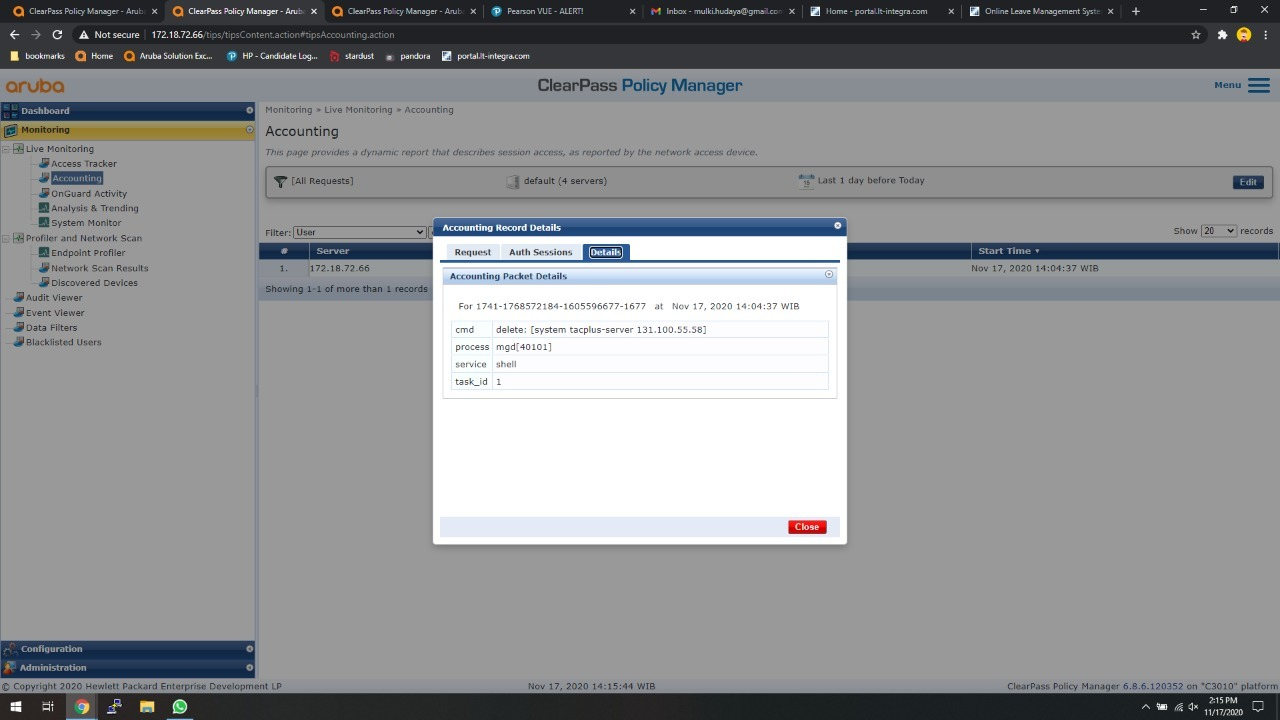This screenshot has width=1280, height=720.
Task: Open the Show records count dropdown
Action: pos(1219,231)
